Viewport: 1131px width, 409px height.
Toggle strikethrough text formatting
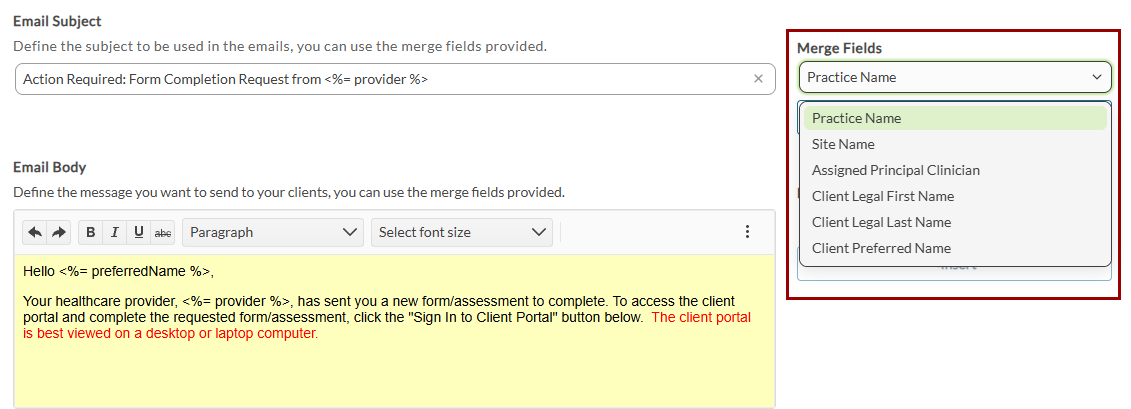pos(162,232)
